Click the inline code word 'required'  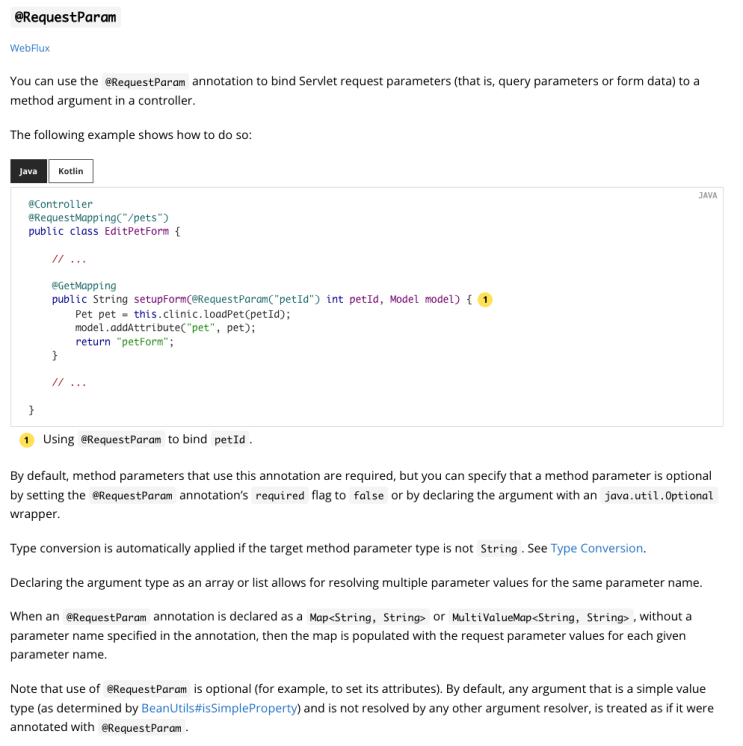(x=280, y=496)
